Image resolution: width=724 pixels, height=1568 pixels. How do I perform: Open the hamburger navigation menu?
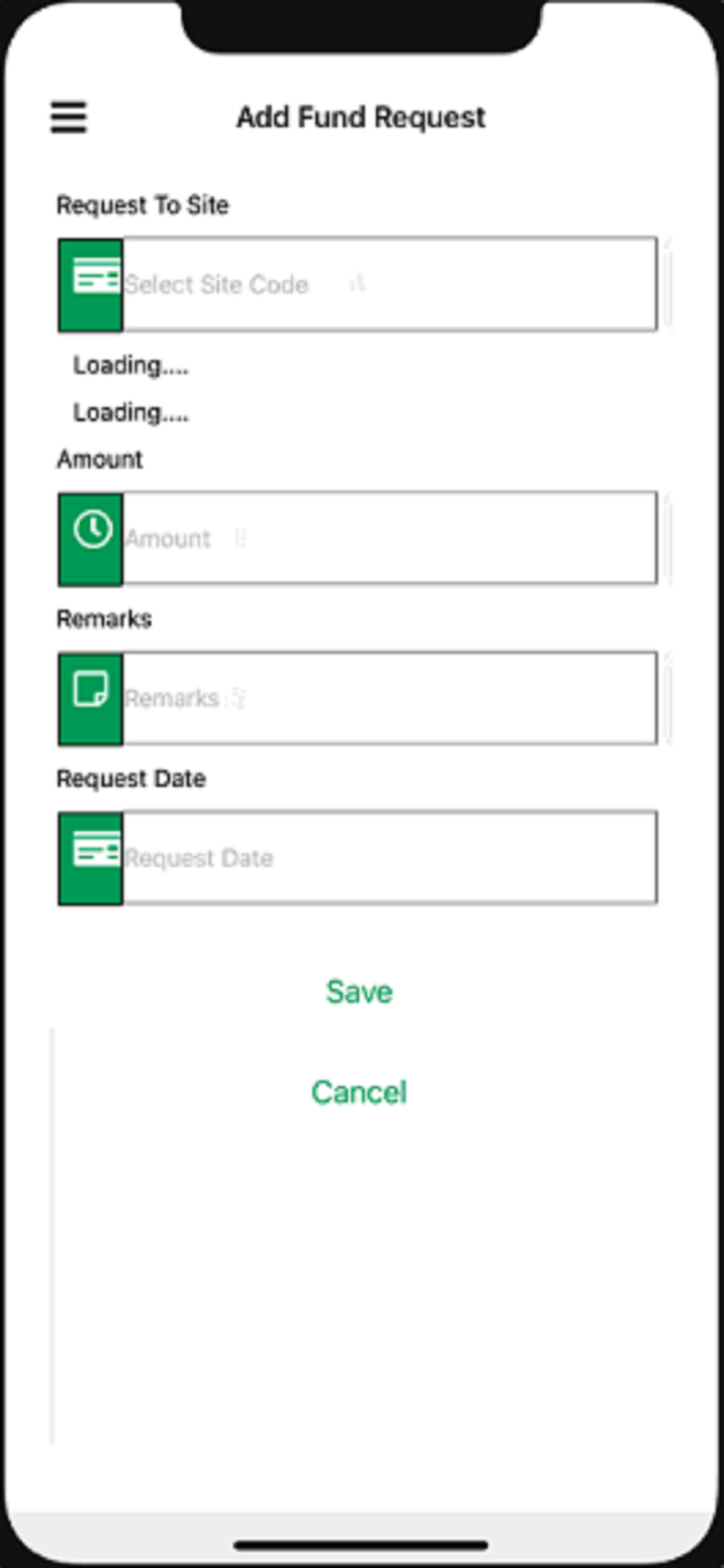pyautogui.click(x=69, y=118)
